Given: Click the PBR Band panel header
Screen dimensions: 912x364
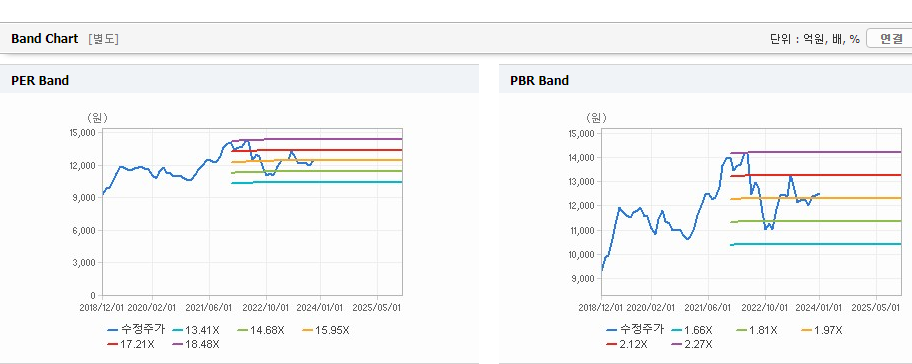Looking at the screenshot, I should point(706,81).
